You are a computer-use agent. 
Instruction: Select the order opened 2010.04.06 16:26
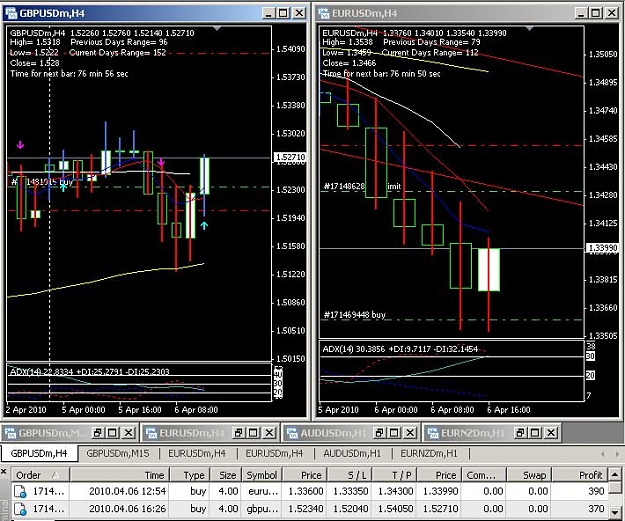310,509
